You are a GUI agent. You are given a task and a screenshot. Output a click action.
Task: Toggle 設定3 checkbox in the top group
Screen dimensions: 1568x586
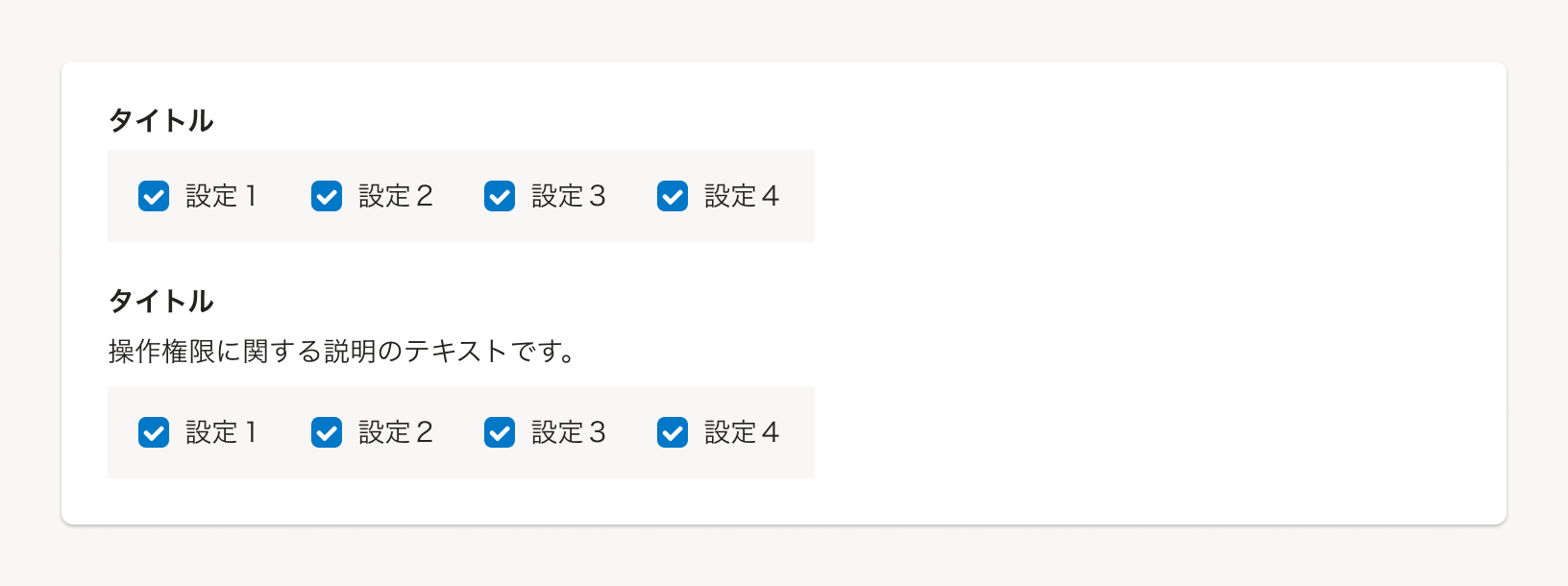tap(500, 196)
